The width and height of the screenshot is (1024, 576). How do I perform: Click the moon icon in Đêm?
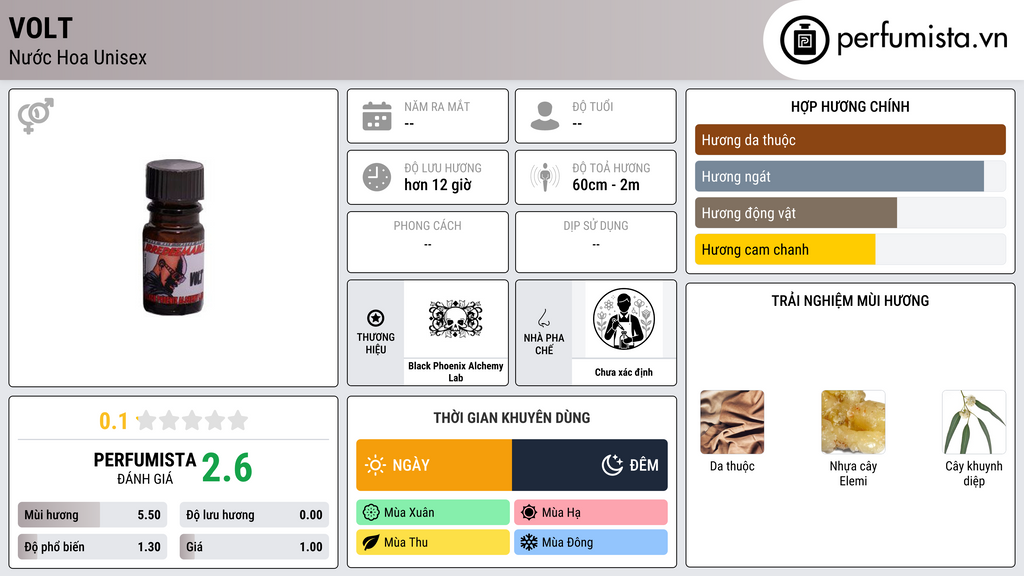click(x=612, y=465)
